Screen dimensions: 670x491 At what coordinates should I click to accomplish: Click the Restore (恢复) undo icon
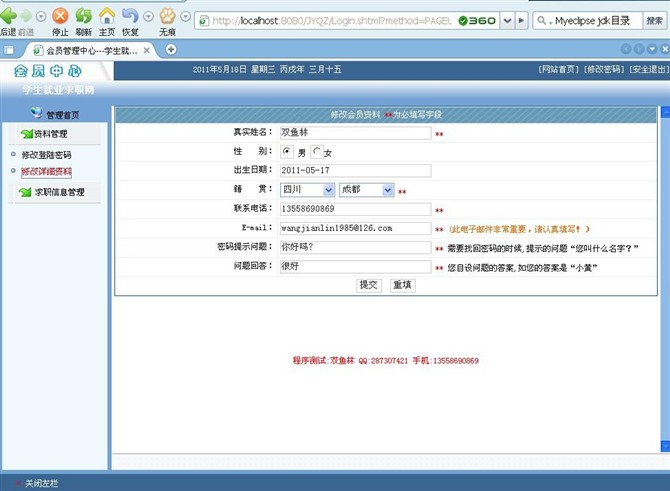tap(130, 16)
